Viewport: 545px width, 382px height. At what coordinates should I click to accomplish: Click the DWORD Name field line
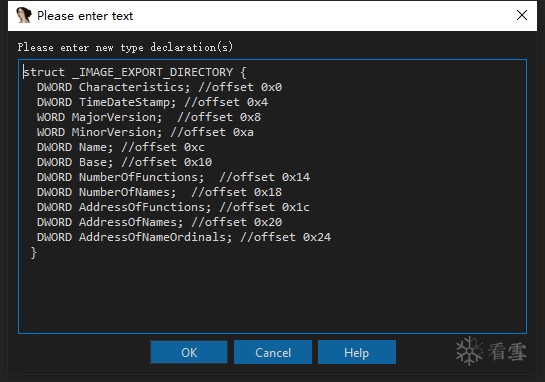coord(121,147)
